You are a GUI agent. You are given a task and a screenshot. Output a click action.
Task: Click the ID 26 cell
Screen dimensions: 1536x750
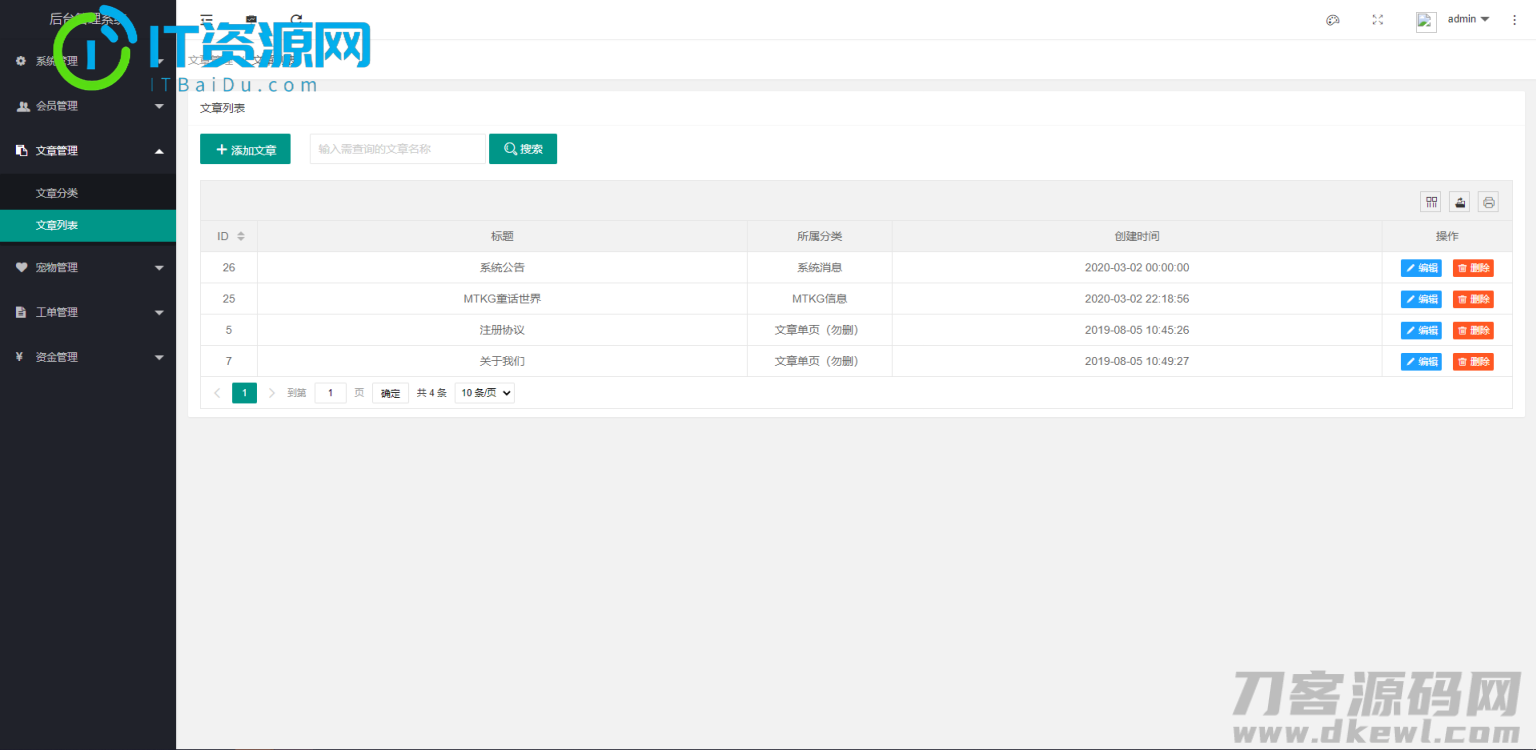(x=229, y=268)
